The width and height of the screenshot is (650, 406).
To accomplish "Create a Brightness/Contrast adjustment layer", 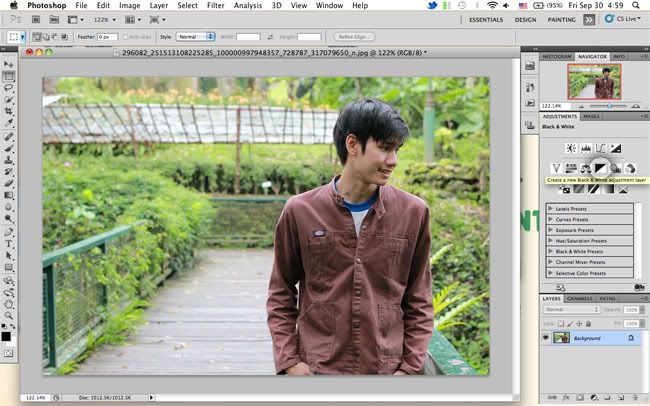I will click(571, 148).
